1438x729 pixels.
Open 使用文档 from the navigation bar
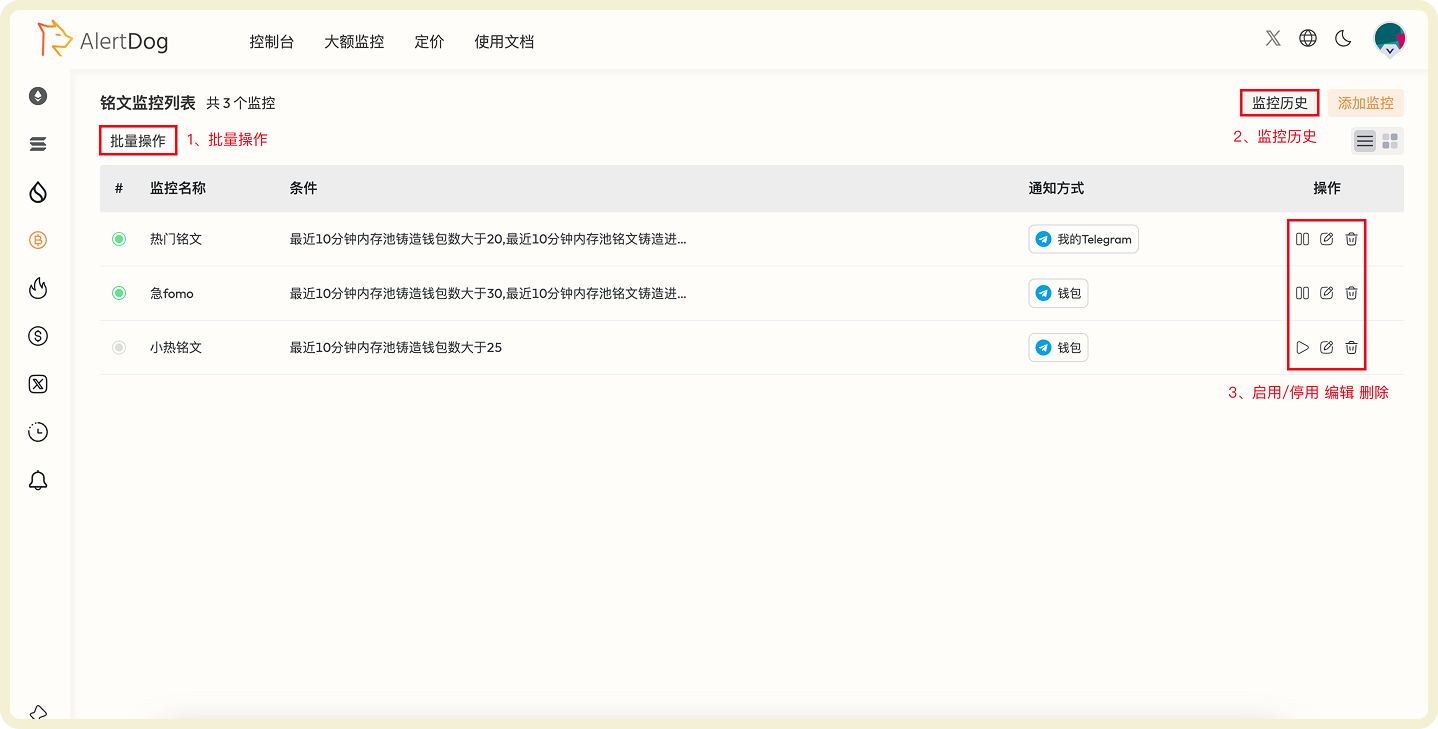pos(503,42)
